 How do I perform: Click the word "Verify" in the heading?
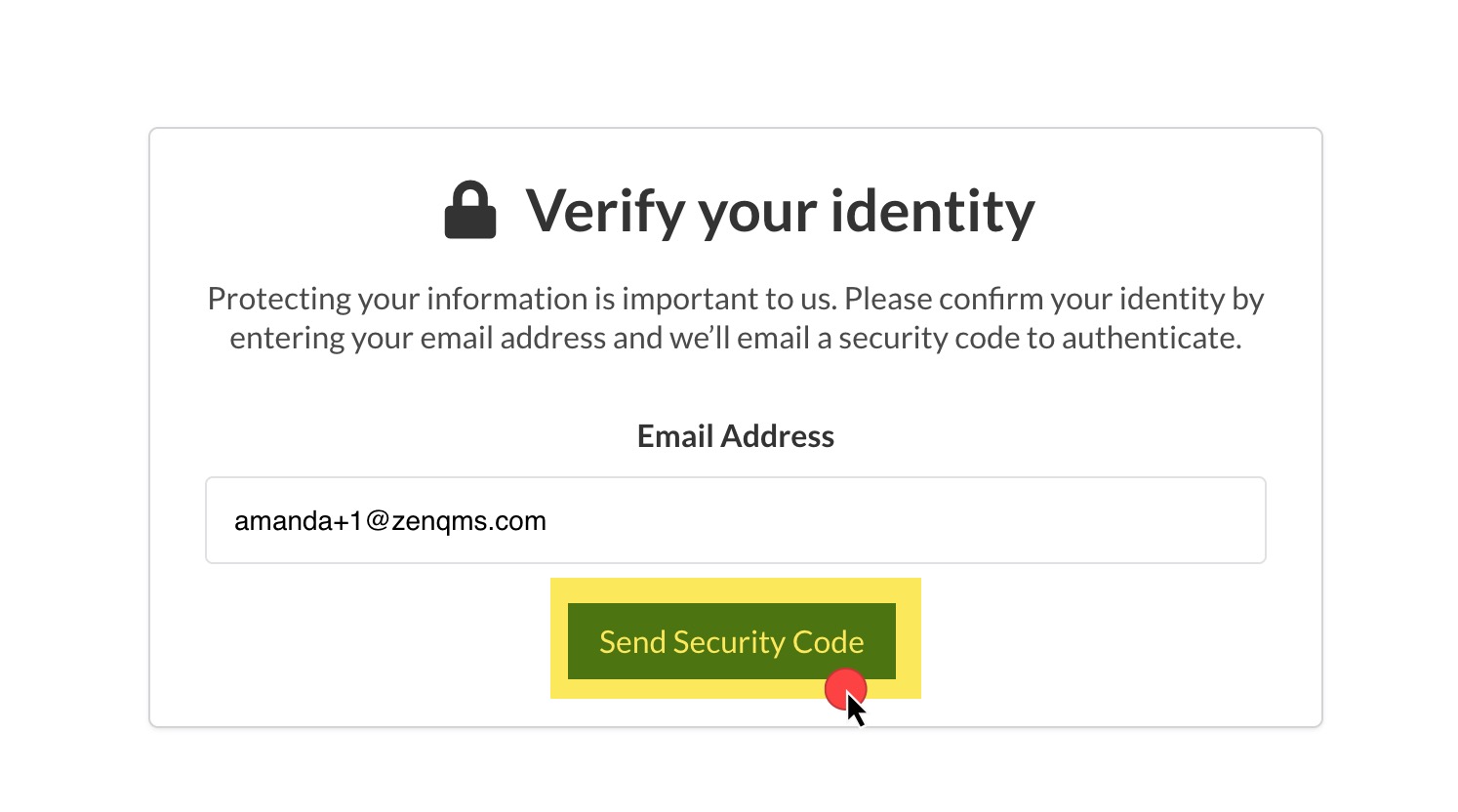click(605, 211)
